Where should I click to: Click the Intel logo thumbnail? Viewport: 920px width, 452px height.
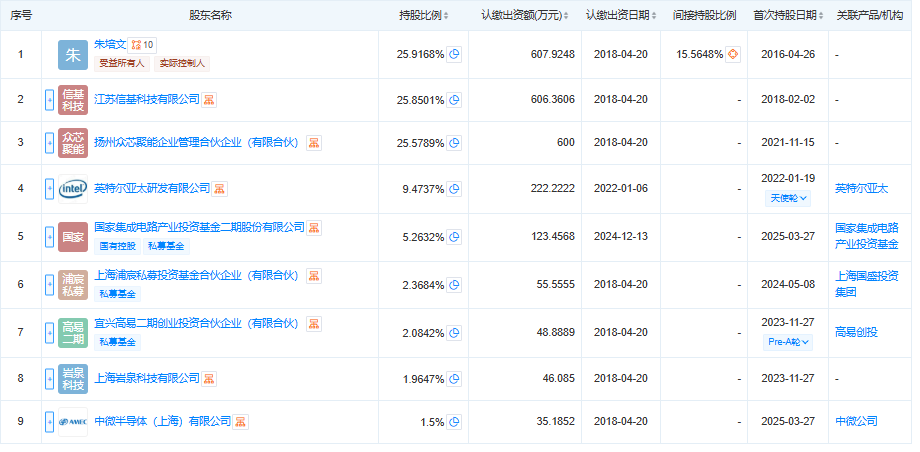(74, 188)
